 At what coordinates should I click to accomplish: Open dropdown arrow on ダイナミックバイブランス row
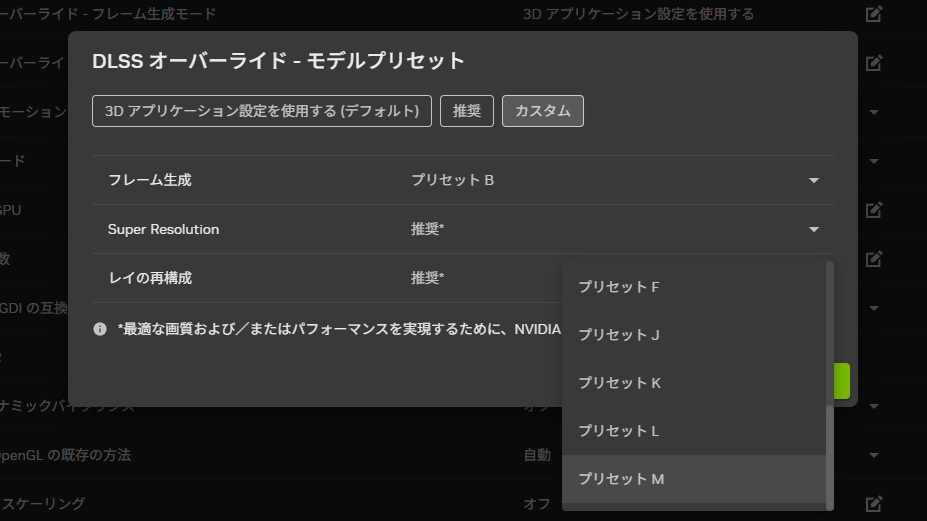(874, 406)
